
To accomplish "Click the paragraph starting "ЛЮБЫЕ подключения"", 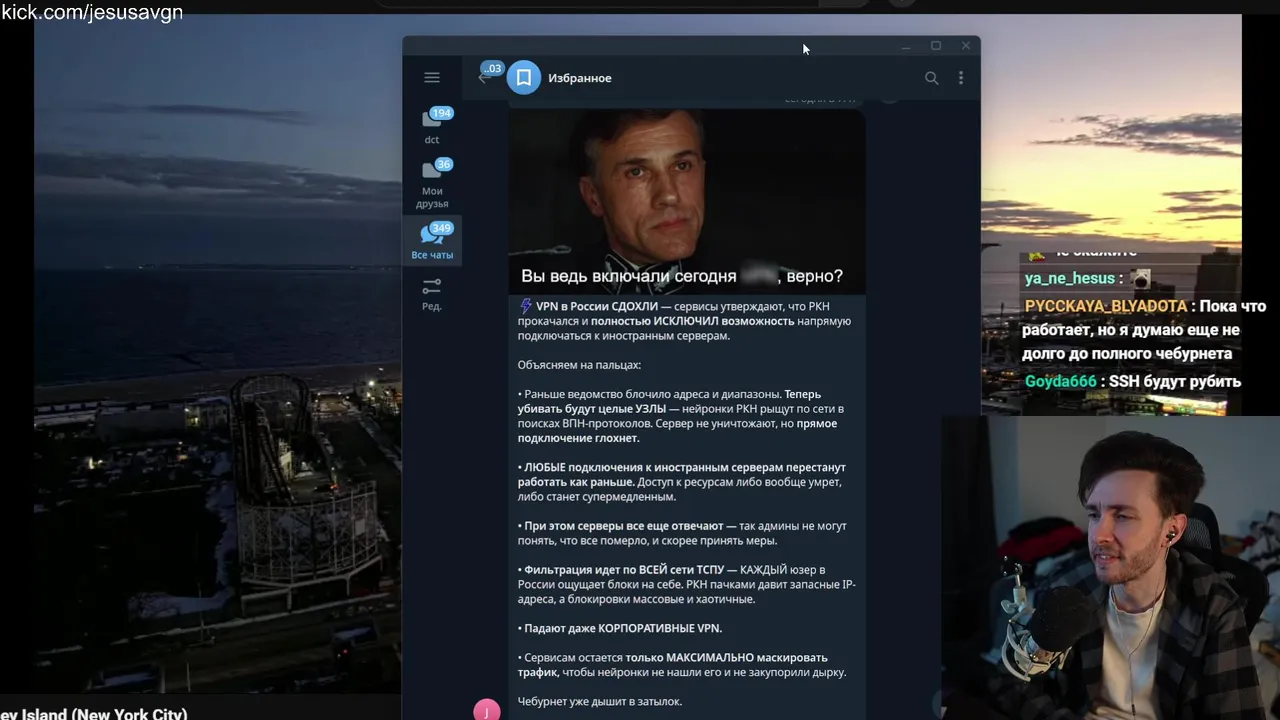I will point(681,482).
